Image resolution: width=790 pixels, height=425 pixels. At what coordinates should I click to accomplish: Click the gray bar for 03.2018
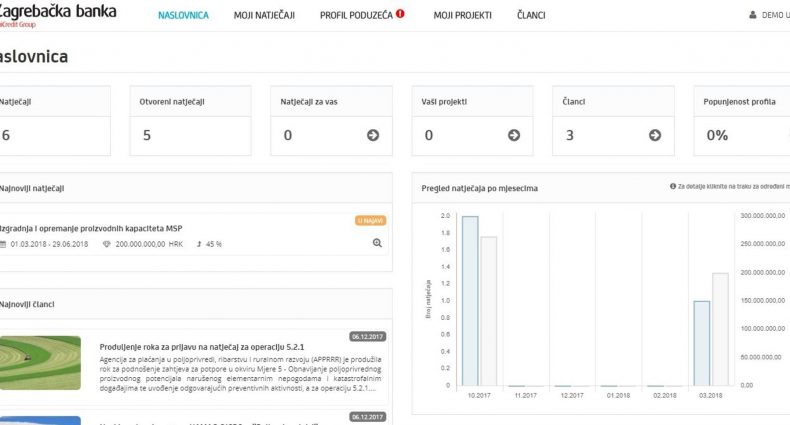tap(720, 329)
